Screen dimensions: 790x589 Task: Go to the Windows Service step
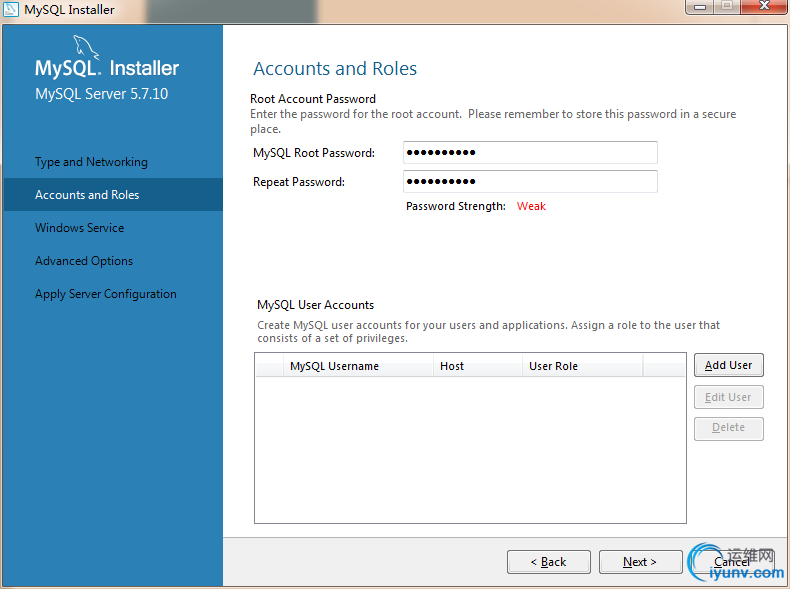pos(80,228)
